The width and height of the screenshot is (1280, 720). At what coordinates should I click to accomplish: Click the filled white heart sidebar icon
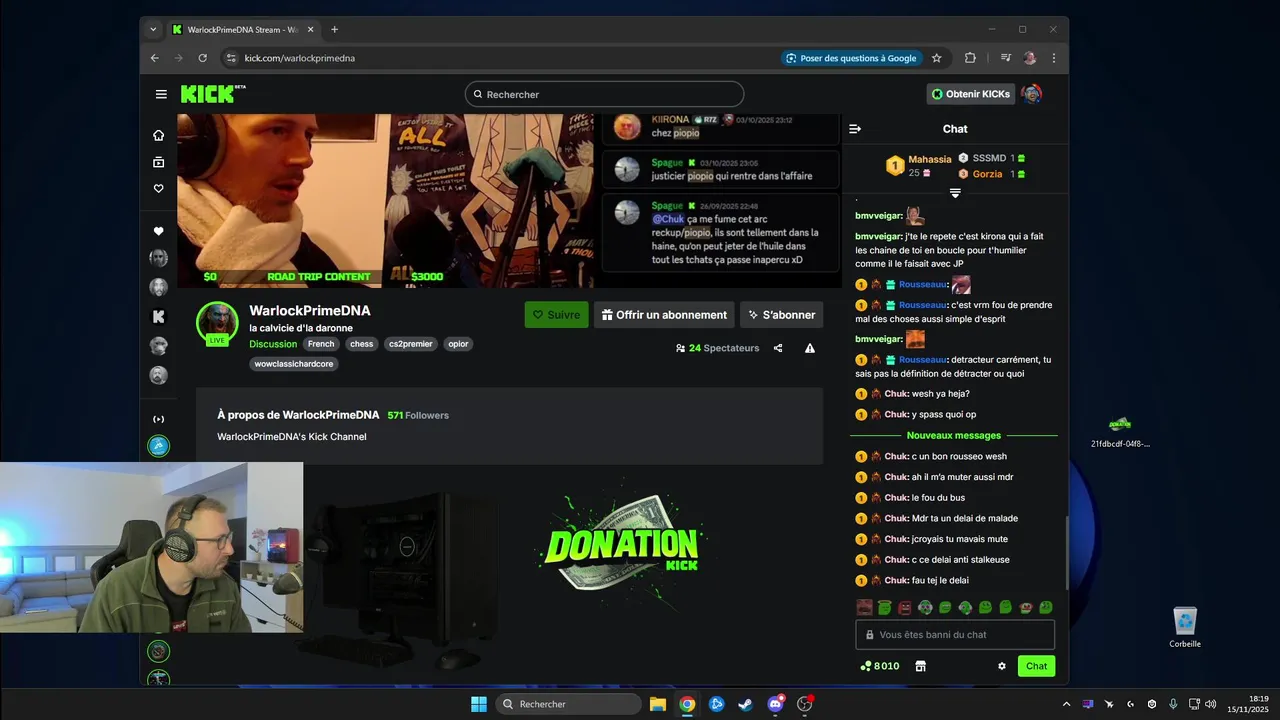[x=158, y=231]
